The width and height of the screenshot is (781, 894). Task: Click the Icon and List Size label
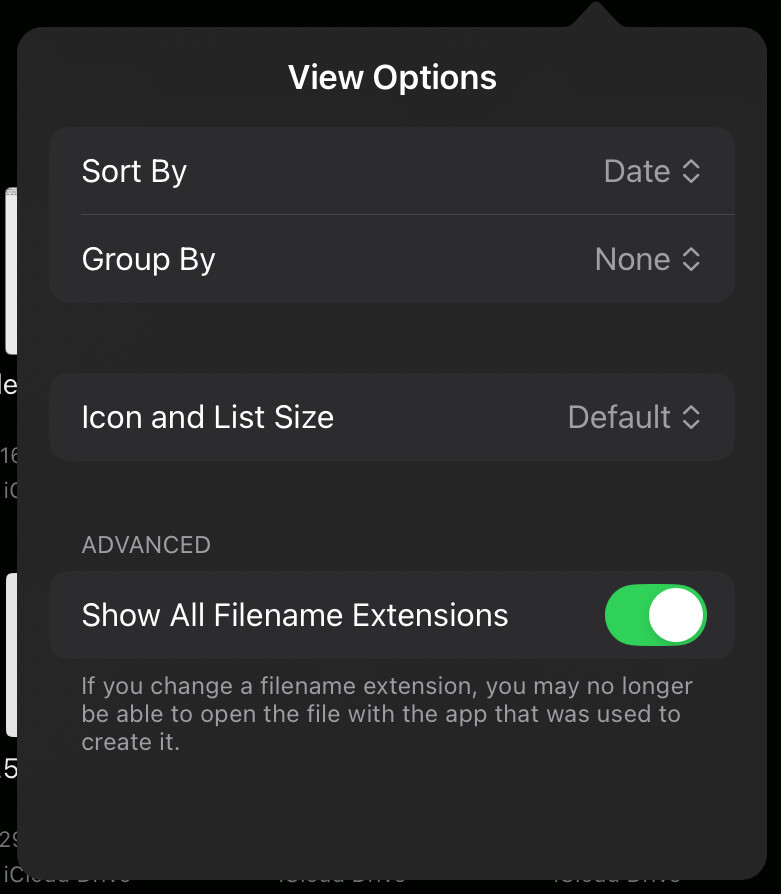[x=207, y=417]
